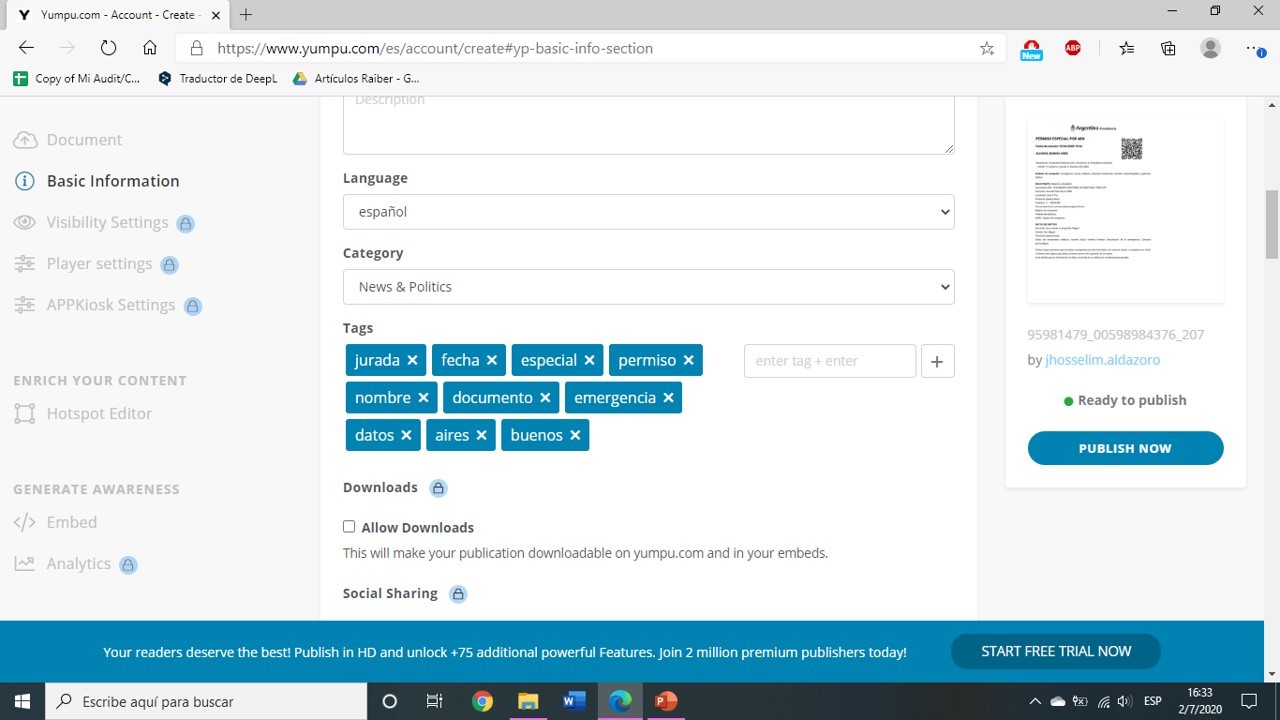Viewport: 1280px width, 720px height.
Task: Favorite this page with the star icon
Action: point(987,48)
